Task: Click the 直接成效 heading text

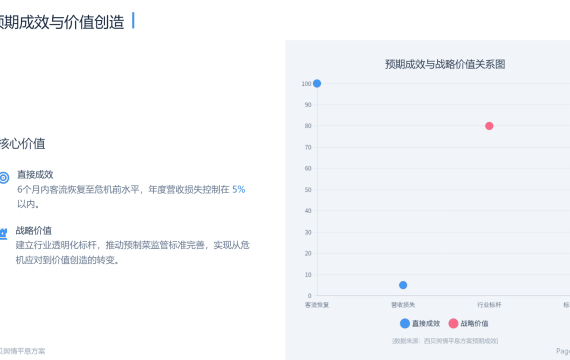Action: pyautogui.click(x=35, y=175)
